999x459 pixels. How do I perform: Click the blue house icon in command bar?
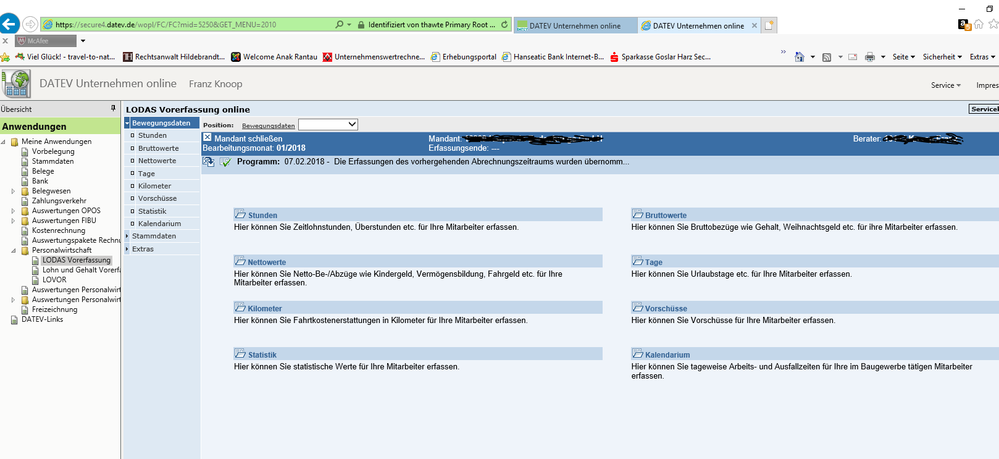[800, 57]
